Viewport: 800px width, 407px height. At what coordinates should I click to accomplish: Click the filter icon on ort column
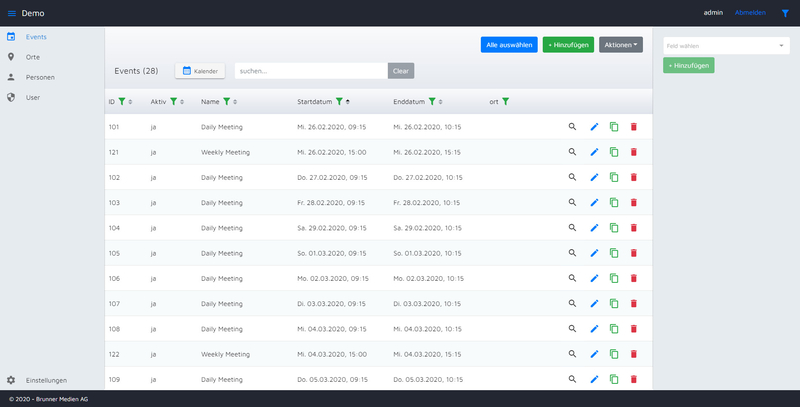(x=506, y=101)
